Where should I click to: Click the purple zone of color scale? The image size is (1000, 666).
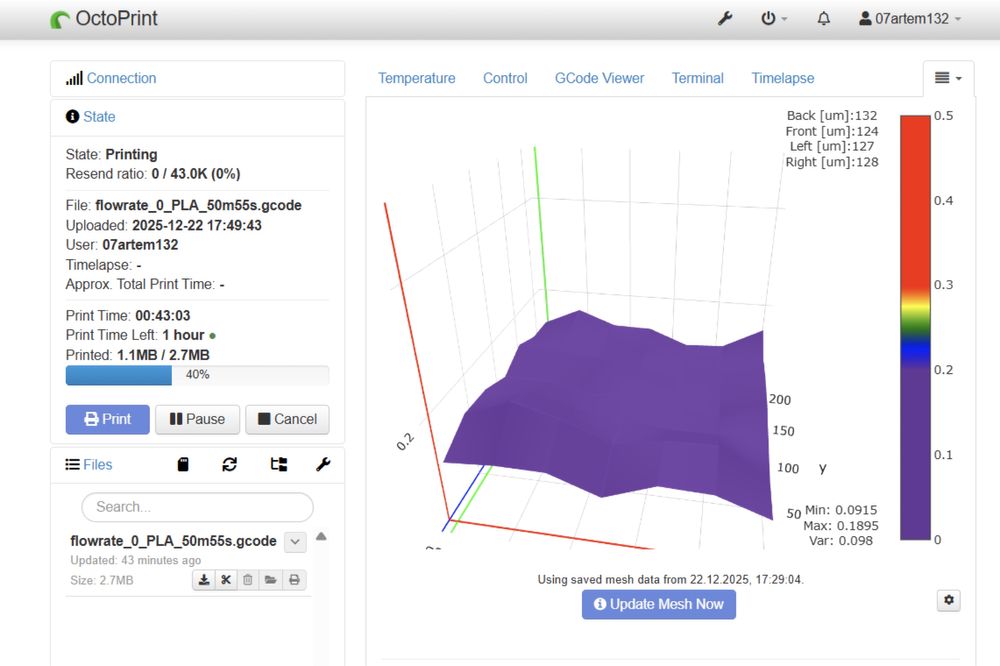point(915,453)
